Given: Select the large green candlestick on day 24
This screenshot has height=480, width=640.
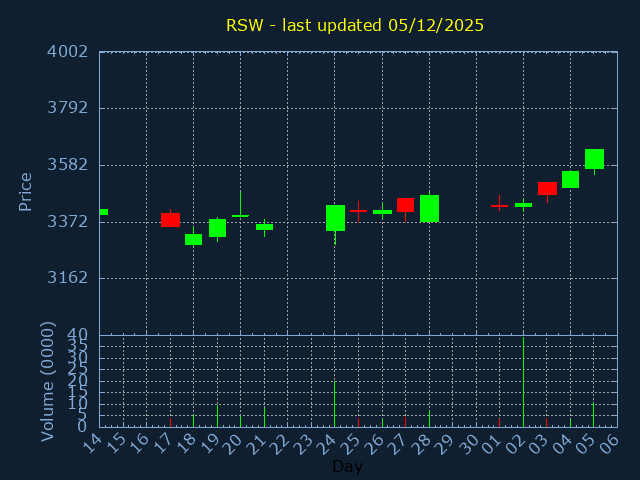Looking at the screenshot, I should 335,218.
